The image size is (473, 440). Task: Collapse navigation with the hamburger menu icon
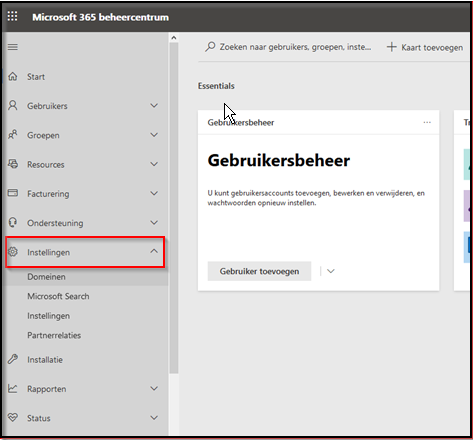point(13,47)
